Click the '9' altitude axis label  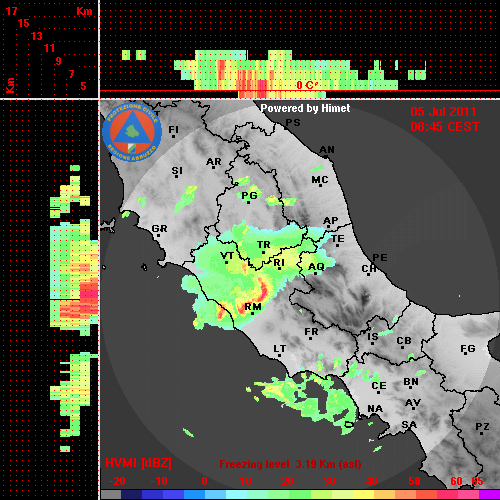[59, 61]
